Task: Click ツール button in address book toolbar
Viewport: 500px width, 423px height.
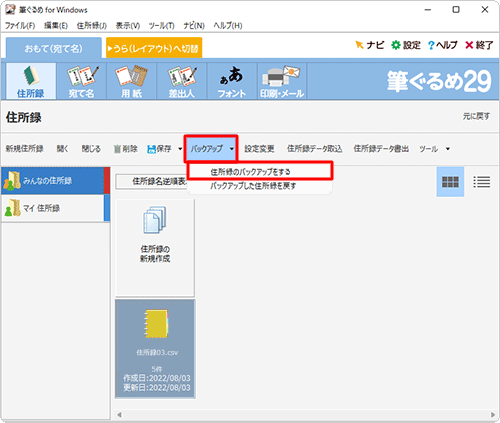Action: 429,149
